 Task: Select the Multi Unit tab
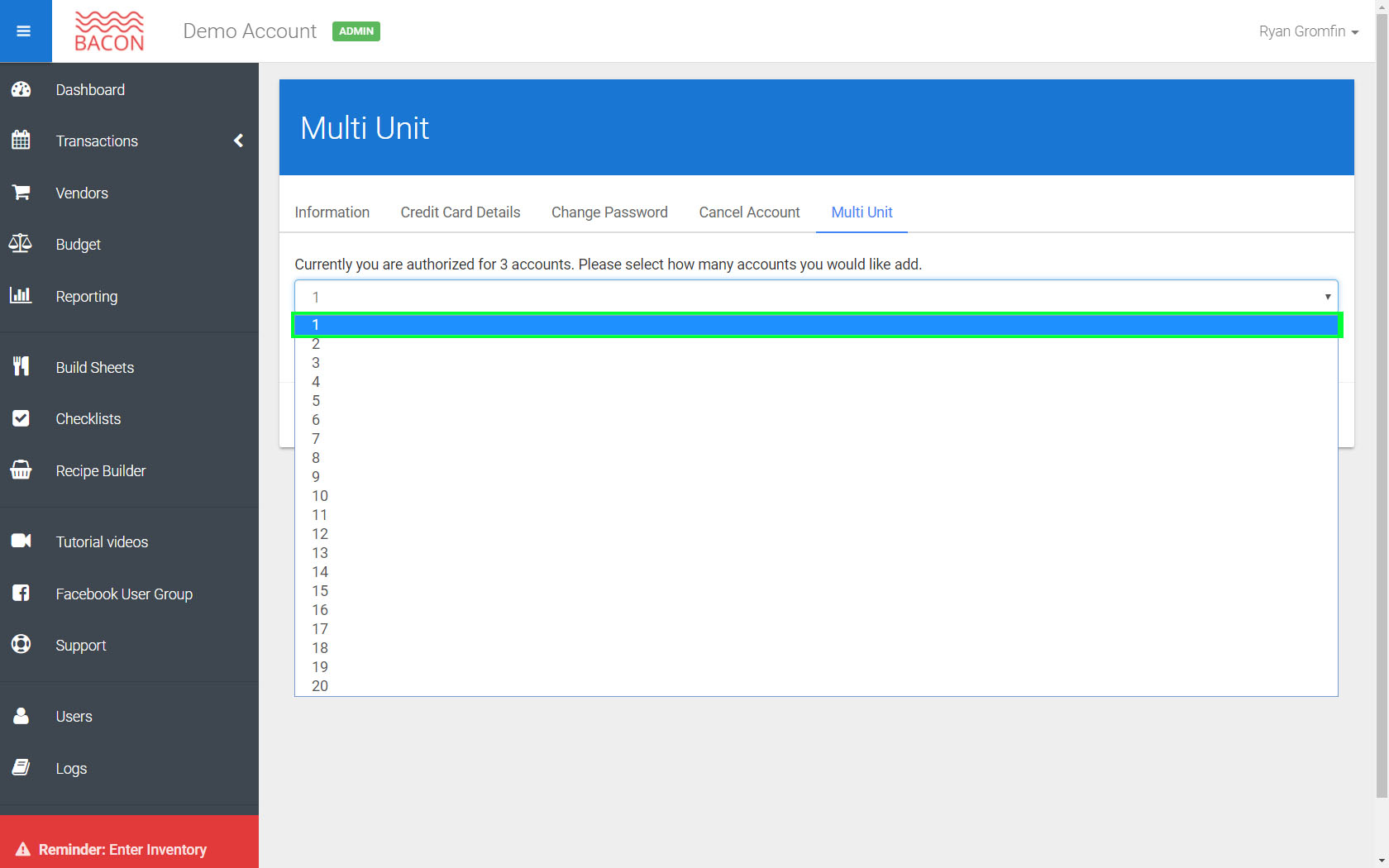[862, 212]
